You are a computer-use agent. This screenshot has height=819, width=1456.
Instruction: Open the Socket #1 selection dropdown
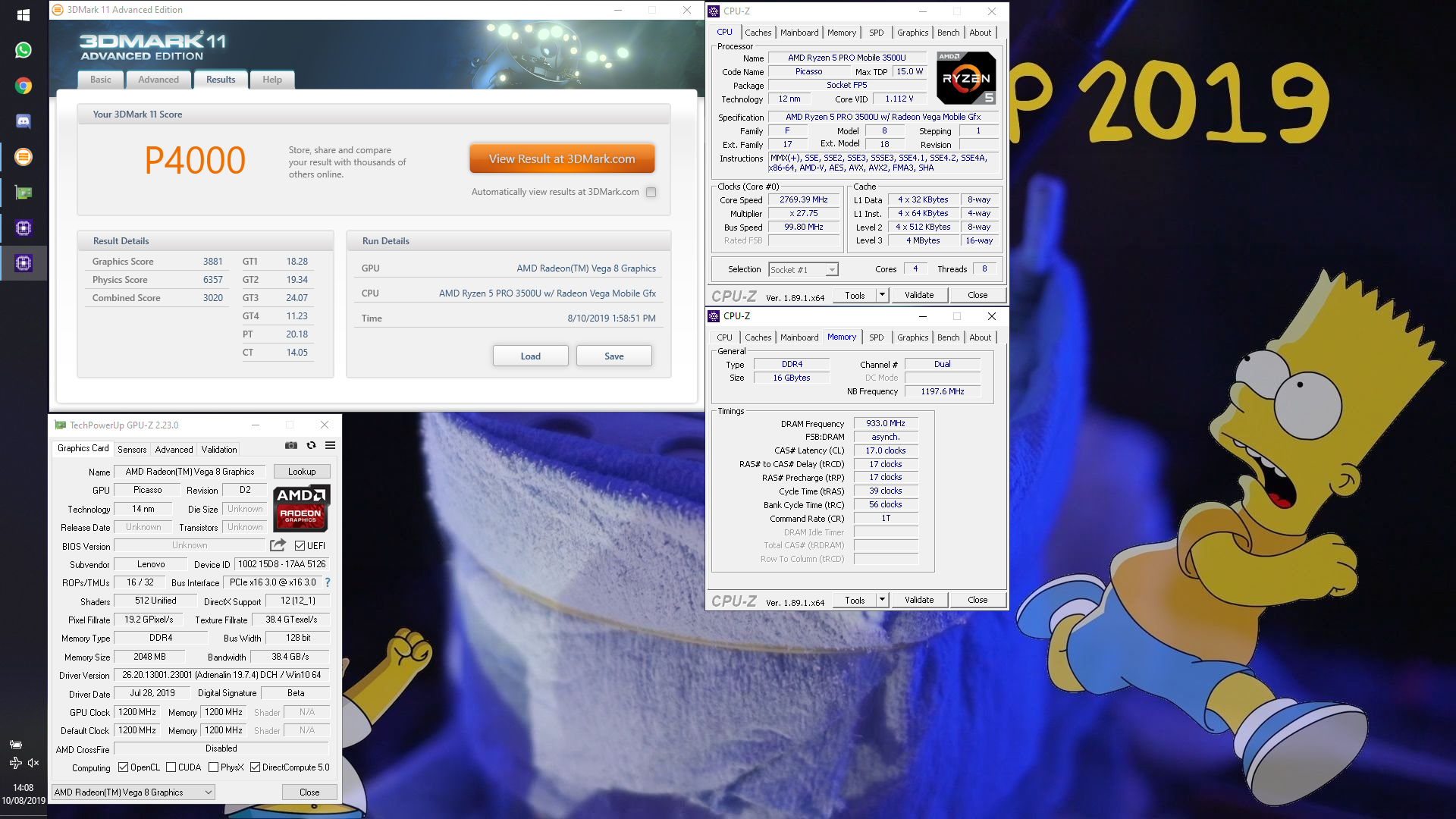point(803,270)
